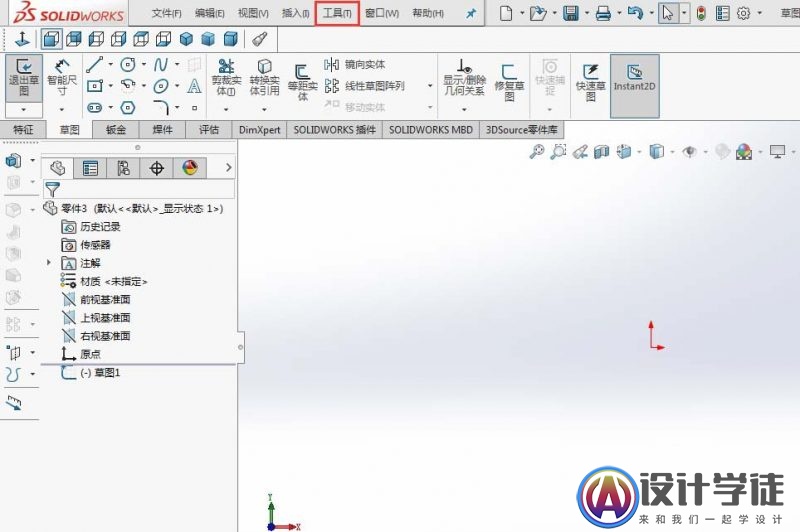The height and width of the screenshot is (532, 800).
Task: Open the 编辑(E) menu
Action: pos(209,13)
